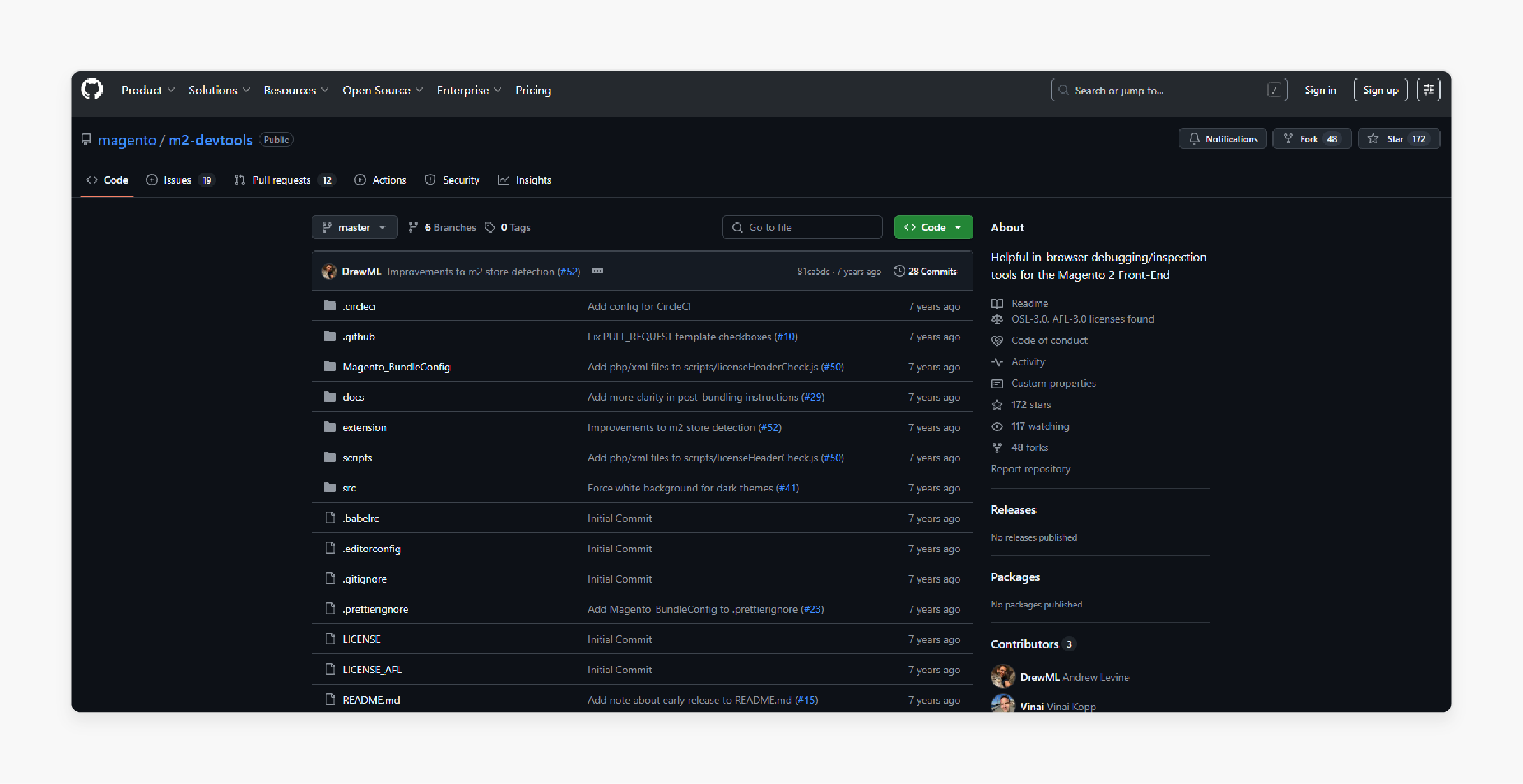Open the global settings icon beside Sign up
The height and width of the screenshot is (784, 1523).
1428,90
